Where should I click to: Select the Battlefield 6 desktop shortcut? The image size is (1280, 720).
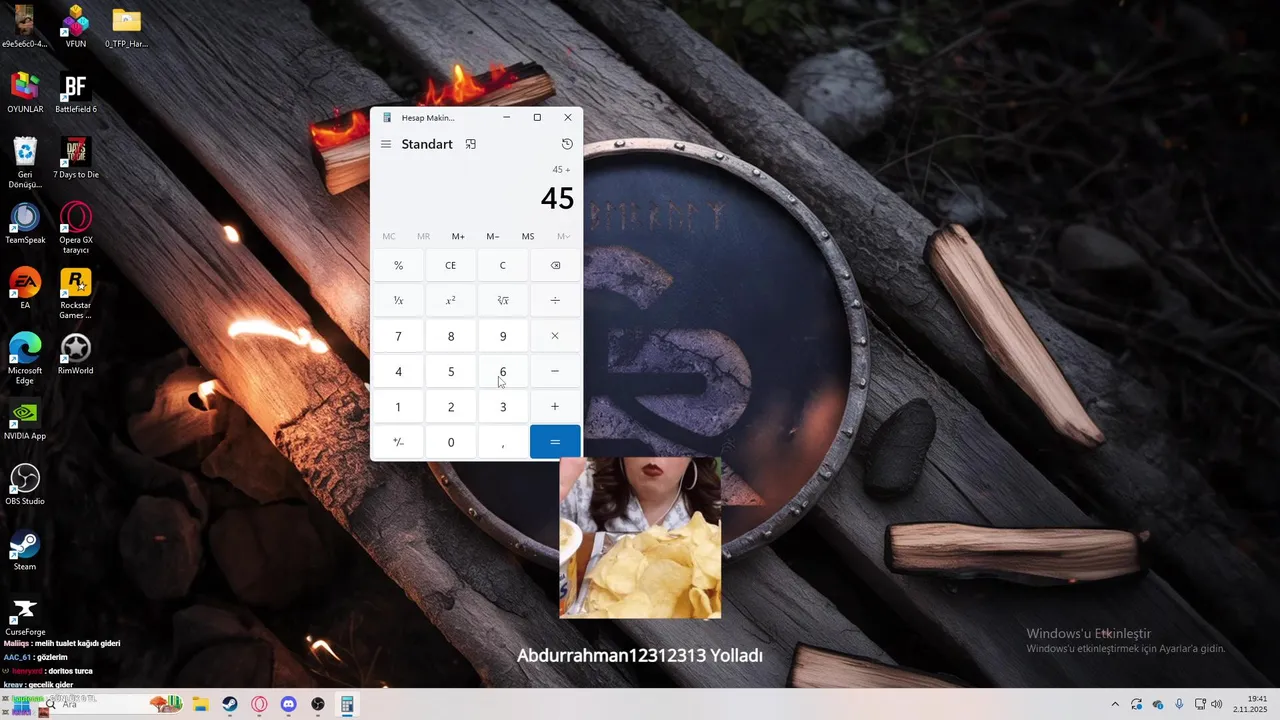[x=75, y=92]
